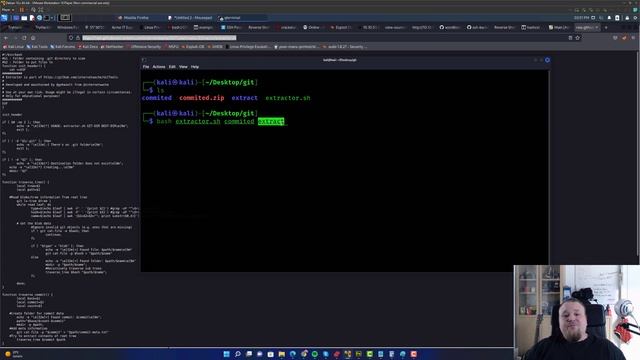Open VMware Player dropdown menu
Image resolution: width=640 pixels, height=360 pixels.
point(8,10)
